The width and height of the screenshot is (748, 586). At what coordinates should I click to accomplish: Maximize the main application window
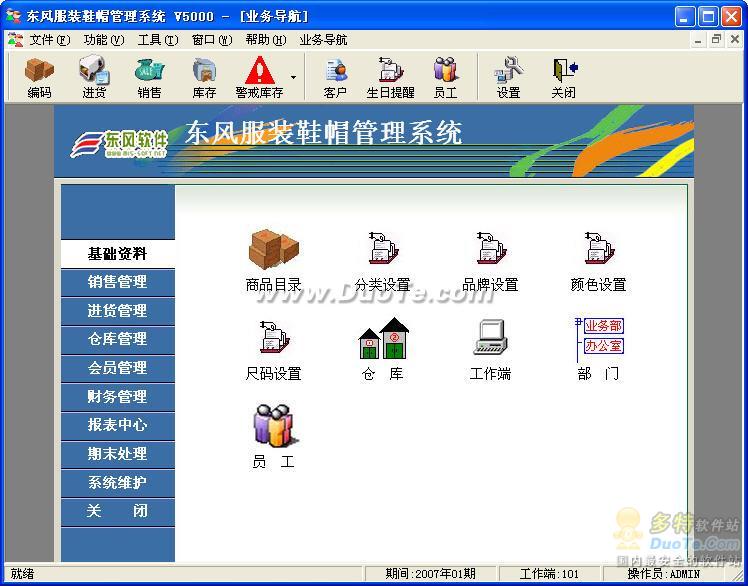click(708, 17)
